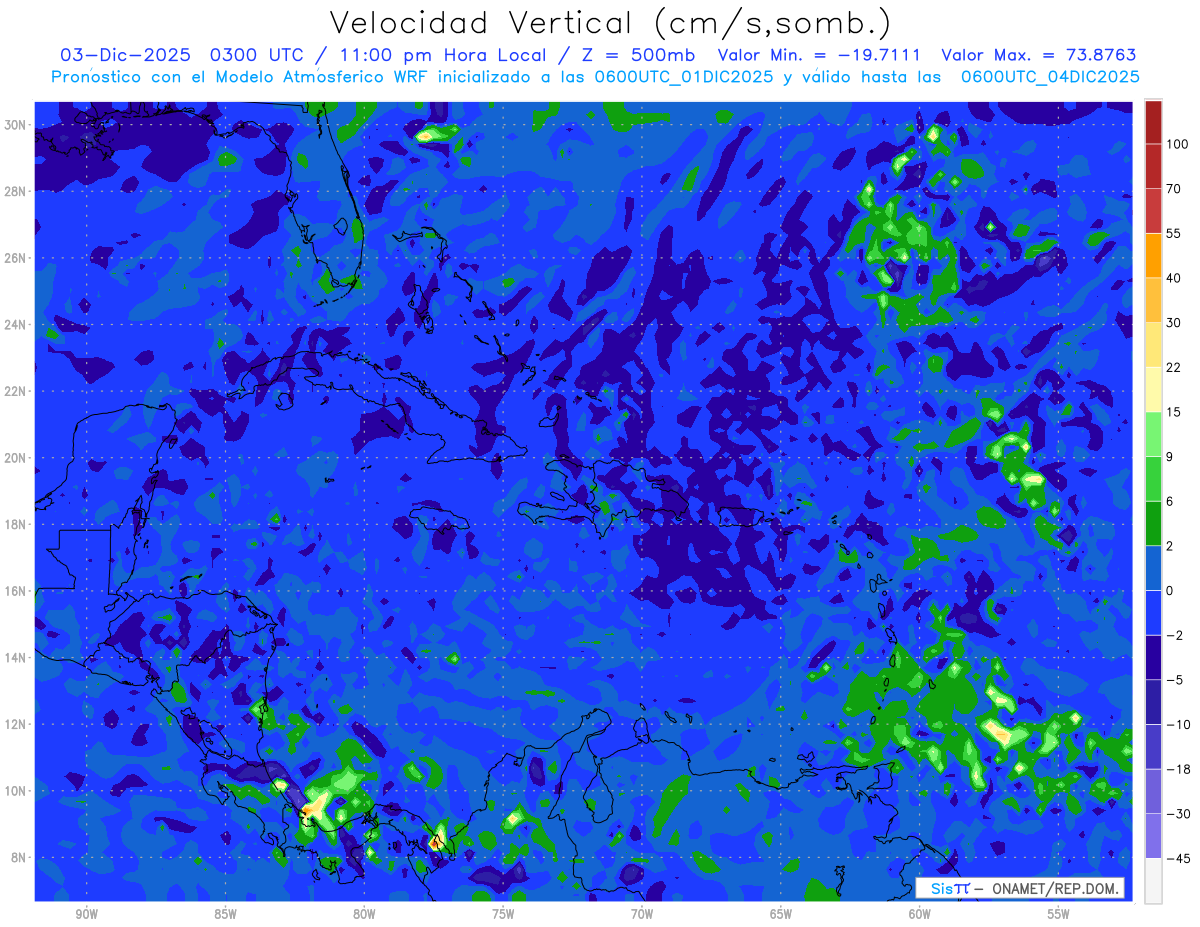Click the "70W" longitude label
Viewport: 1200px width, 927px height.
pos(642,915)
